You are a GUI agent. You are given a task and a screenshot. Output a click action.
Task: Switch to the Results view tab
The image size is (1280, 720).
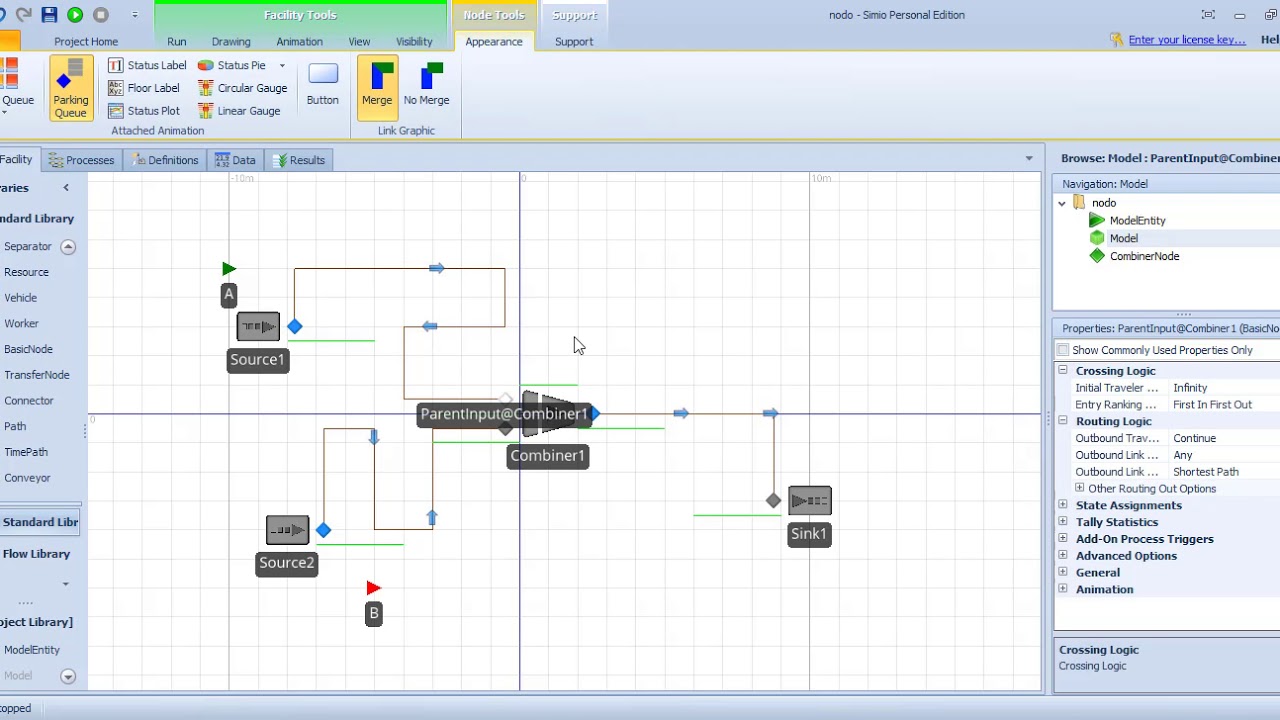click(x=298, y=160)
